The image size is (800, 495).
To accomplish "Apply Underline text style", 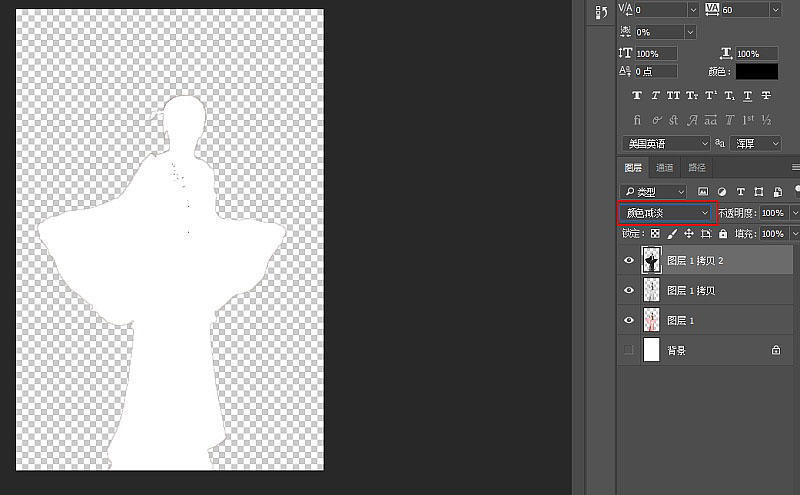I will coord(747,95).
